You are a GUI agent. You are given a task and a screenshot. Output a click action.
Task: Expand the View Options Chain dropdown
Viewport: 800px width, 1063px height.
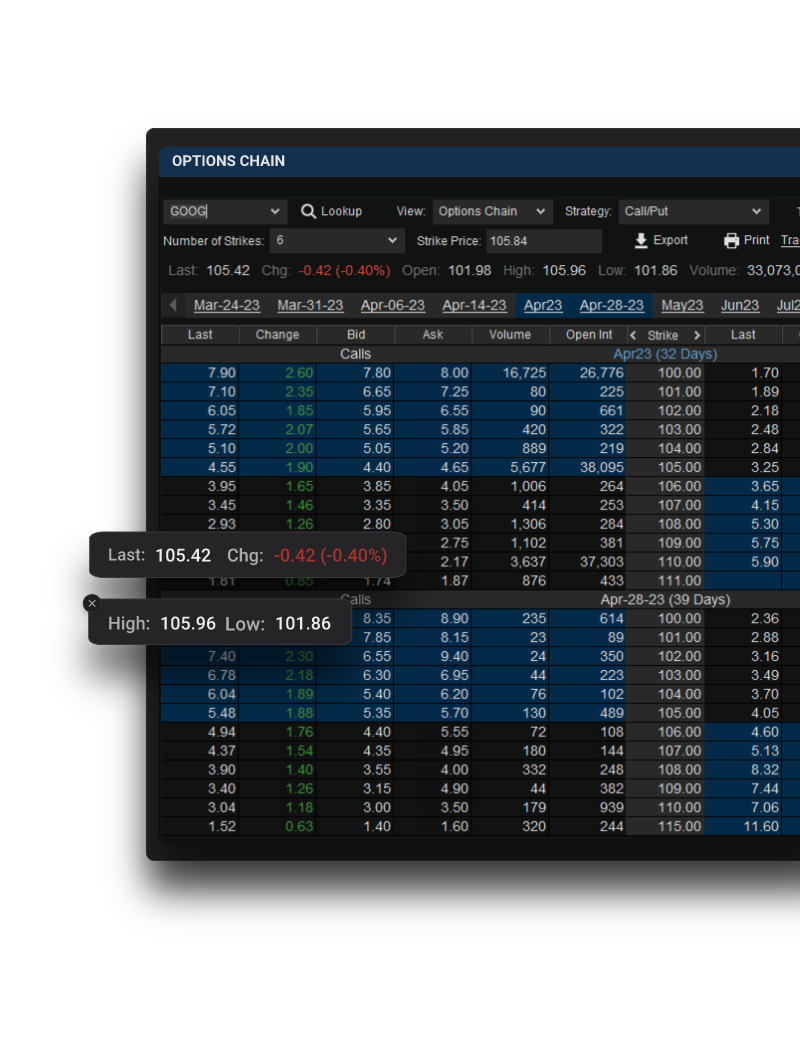coord(541,212)
